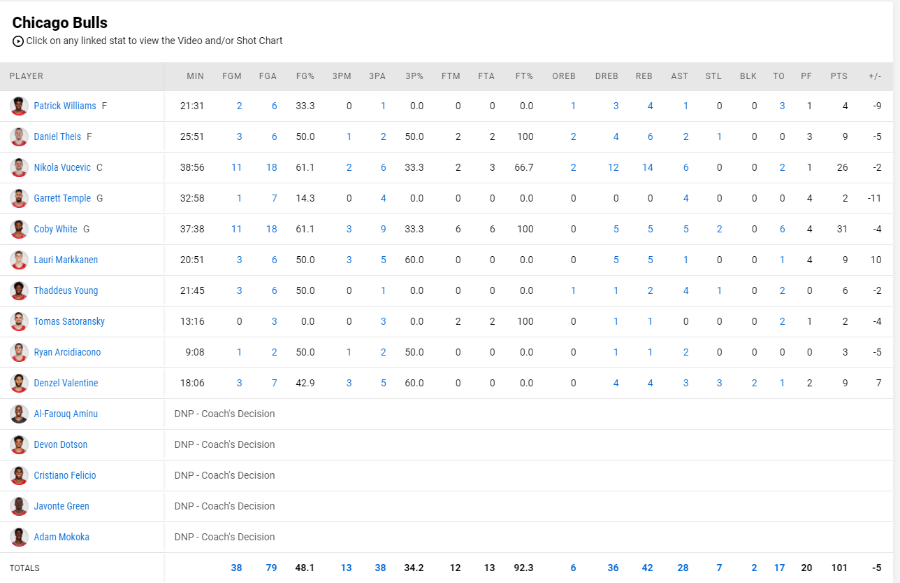The height and width of the screenshot is (583, 900).
Task: Click Javonte Green player headshot
Action: pyautogui.click(x=19, y=506)
